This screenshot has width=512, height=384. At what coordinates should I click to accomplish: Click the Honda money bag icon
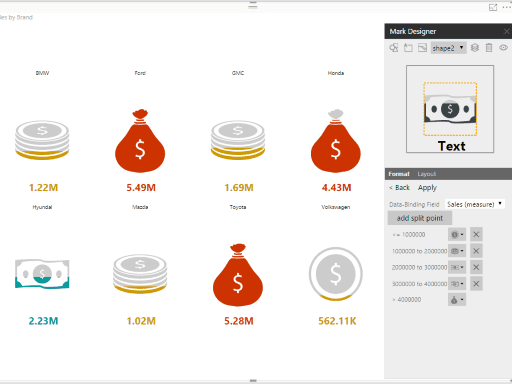(x=336, y=141)
